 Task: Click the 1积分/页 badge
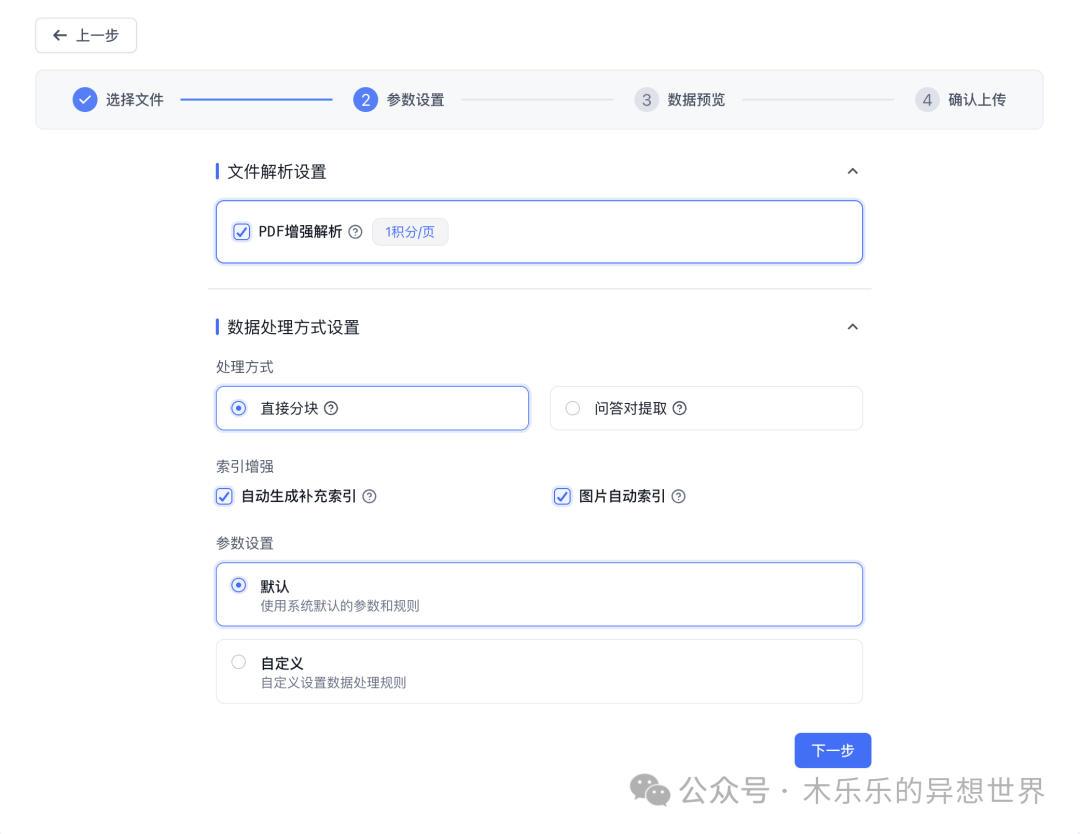pos(410,232)
